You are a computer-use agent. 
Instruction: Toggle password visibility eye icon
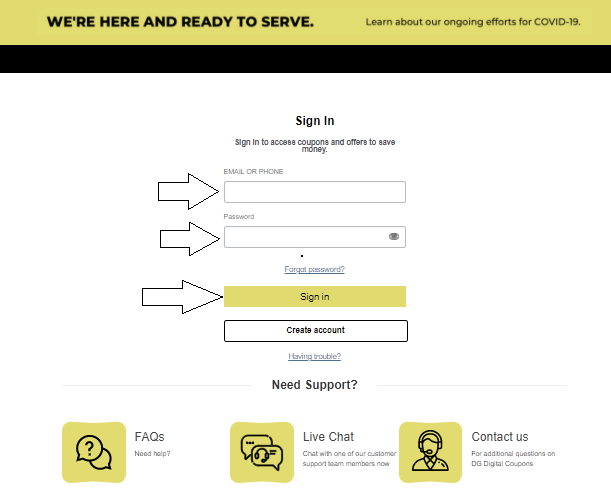(394, 237)
